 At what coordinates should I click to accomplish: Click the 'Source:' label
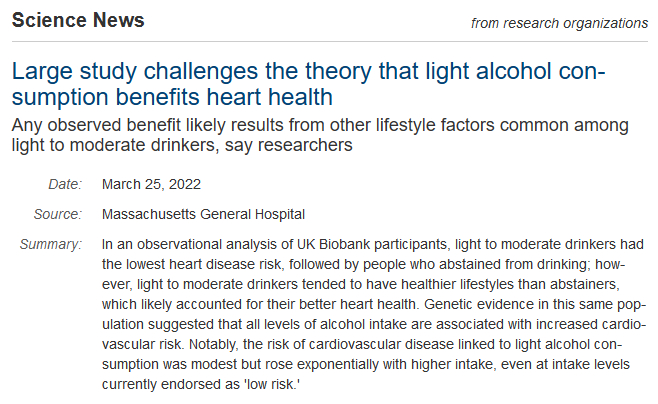(59, 214)
